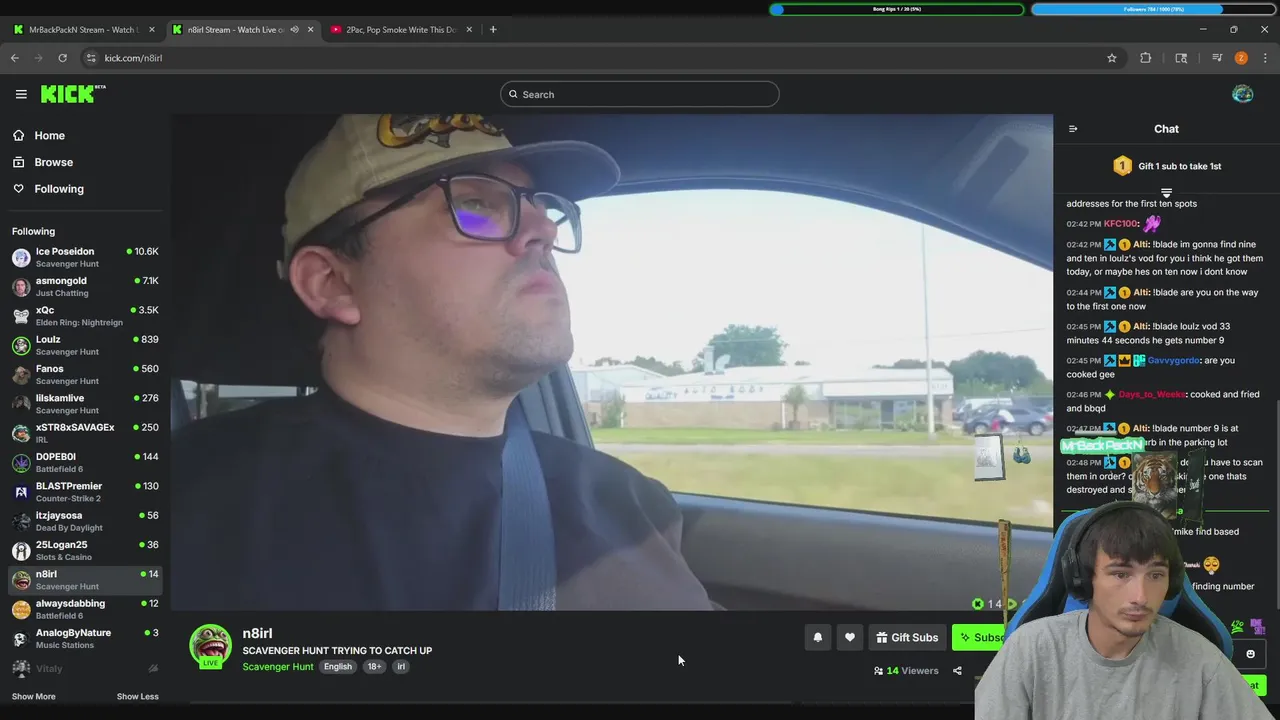Open AnalogByNature channel in following list

click(85, 639)
